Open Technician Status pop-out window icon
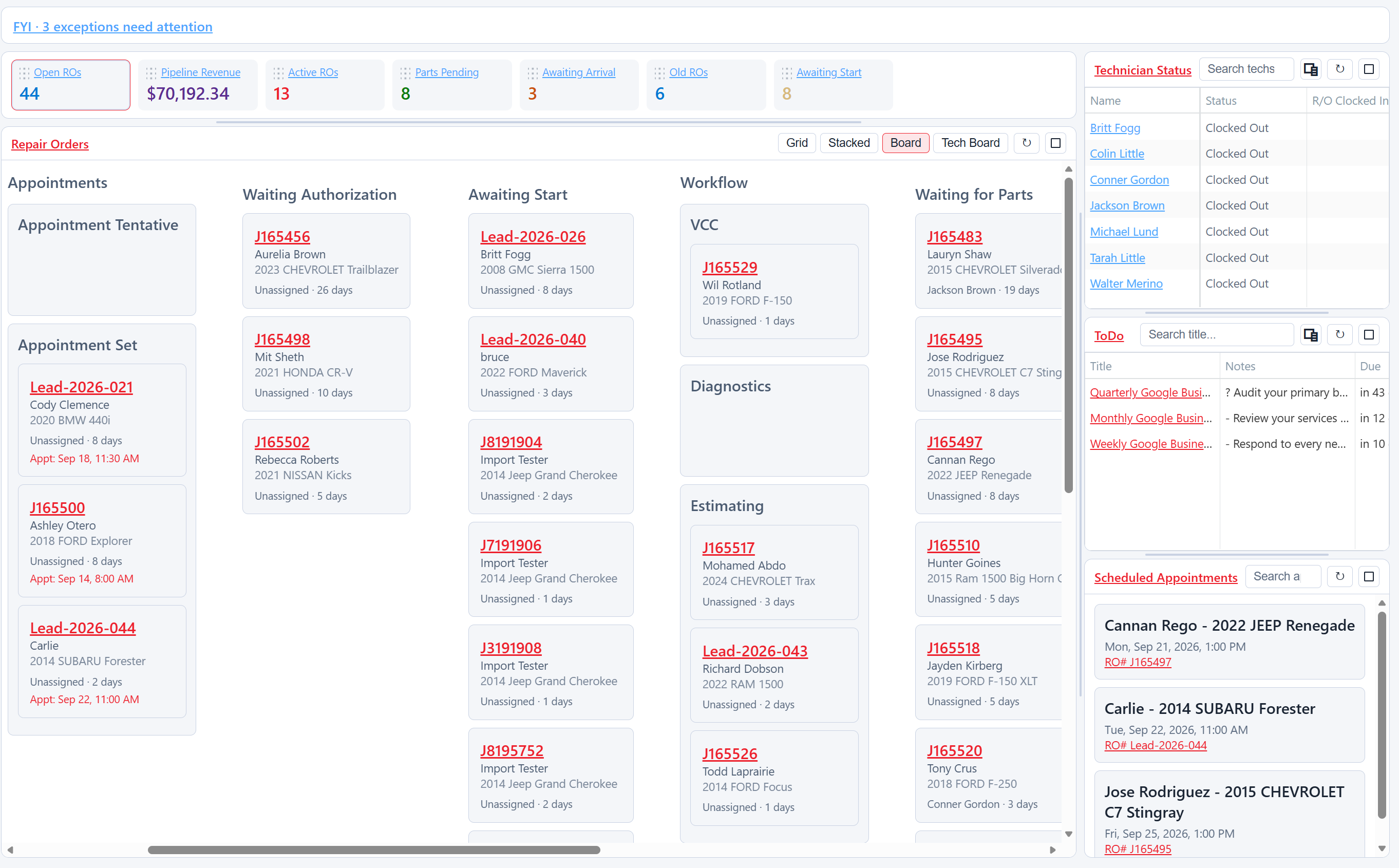The image size is (1399, 868). (1311, 69)
